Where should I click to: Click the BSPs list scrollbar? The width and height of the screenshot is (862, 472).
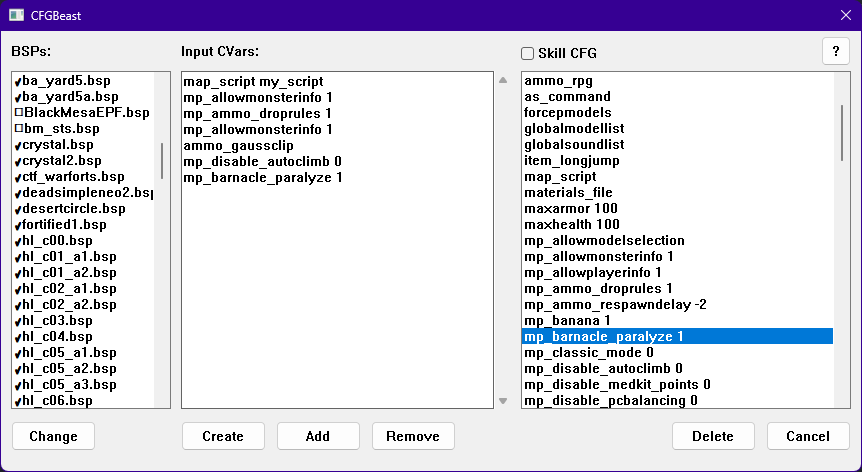tap(161, 160)
